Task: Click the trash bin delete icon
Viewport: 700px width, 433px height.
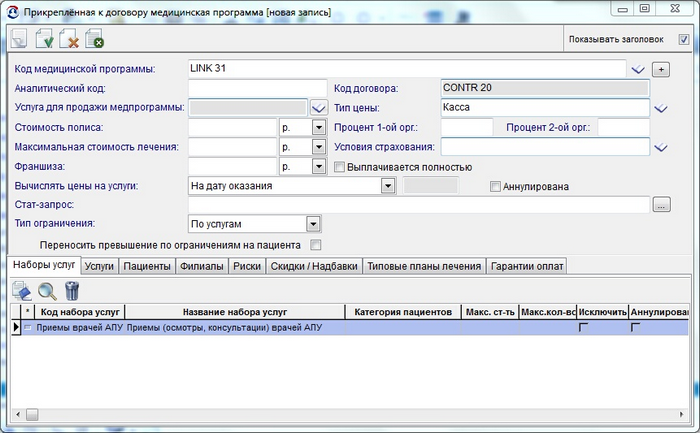Action: coord(72,291)
